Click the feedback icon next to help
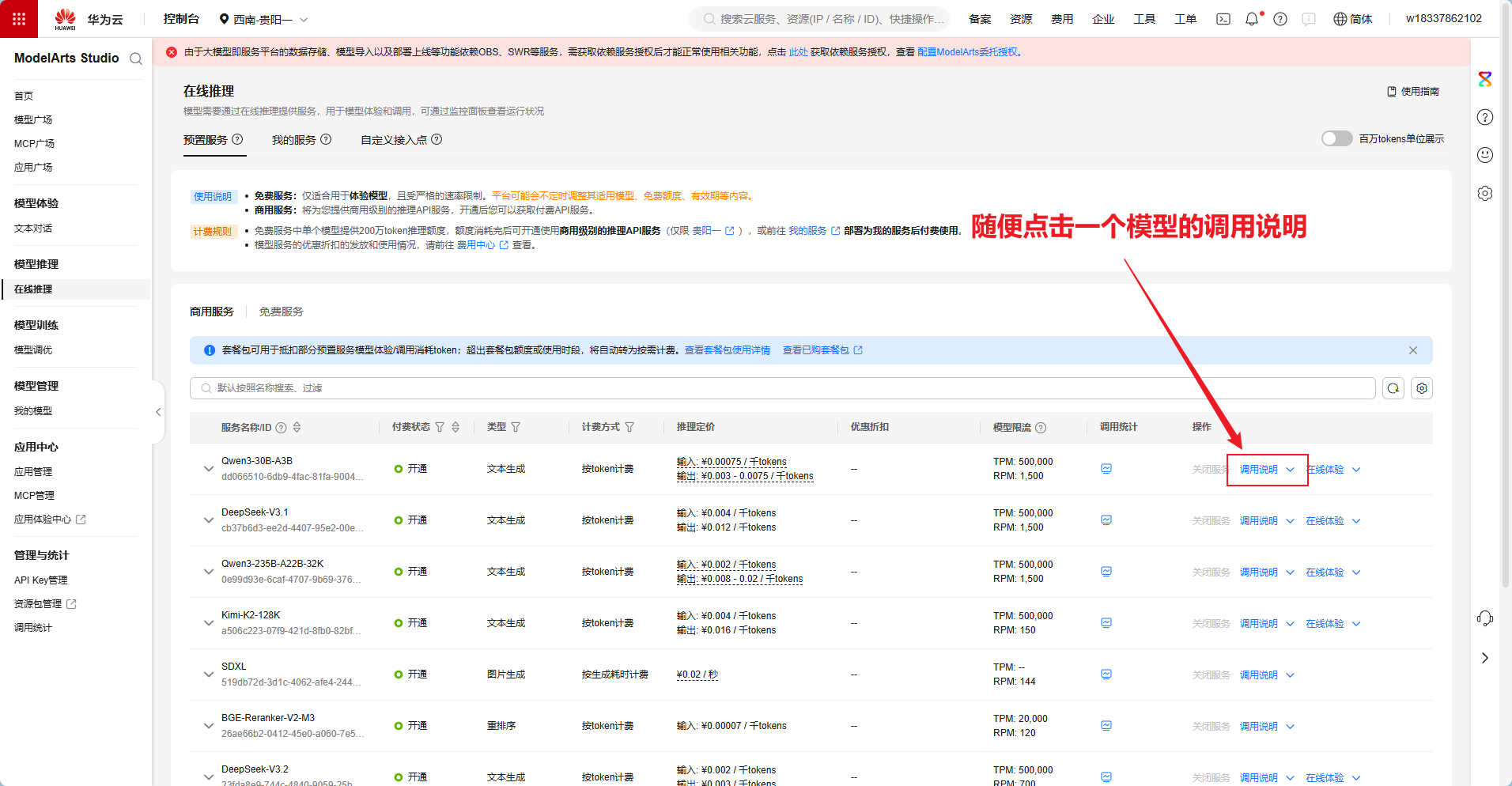Image resolution: width=1512 pixels, height=786 pixels. pyautogui.click(x=1309, y=19)
